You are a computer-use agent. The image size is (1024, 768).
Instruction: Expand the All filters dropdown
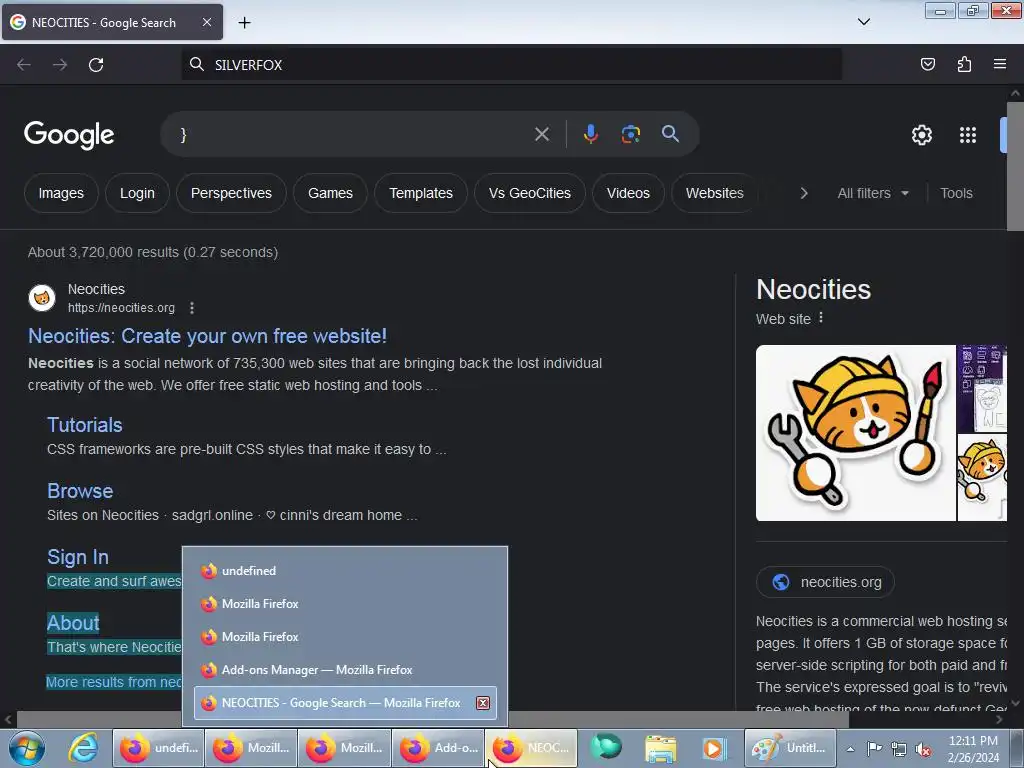(x=873, y=193)
